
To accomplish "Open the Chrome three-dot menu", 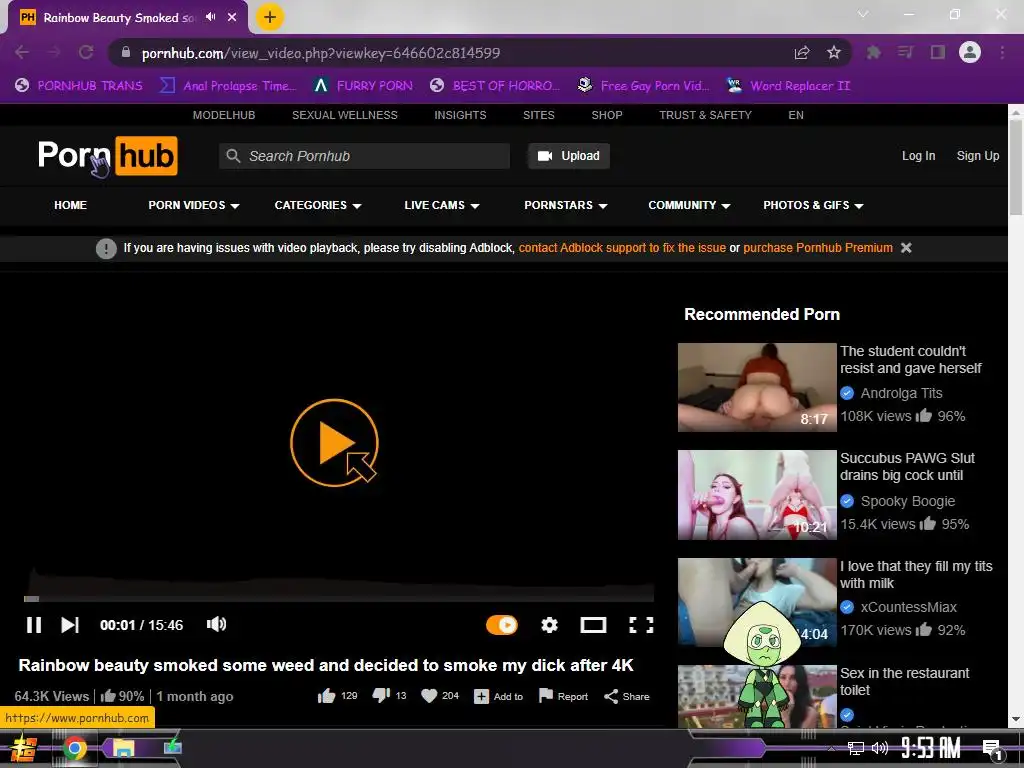I will 1002,52.
